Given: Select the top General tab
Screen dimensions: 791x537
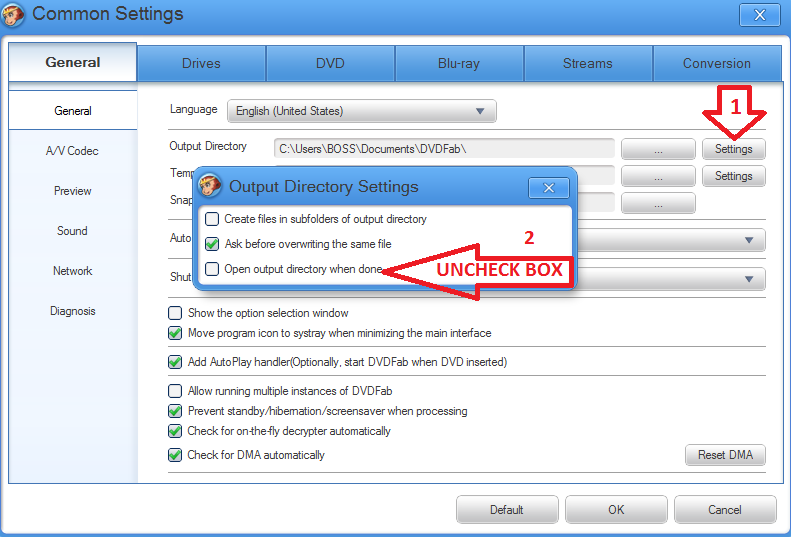Looking at the screenshot, I should tap(73, 62).
